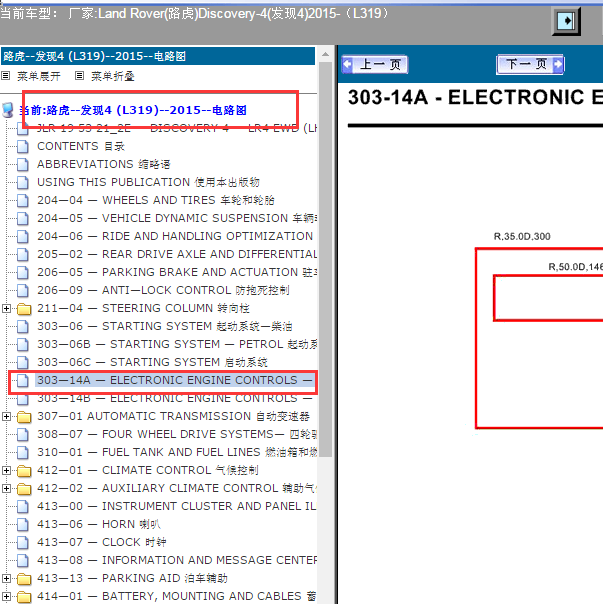This screenshot has width=603, height=604.
Task: Expand the 413-13 PARKING AID folder
Action: click(x=6, y=579)
